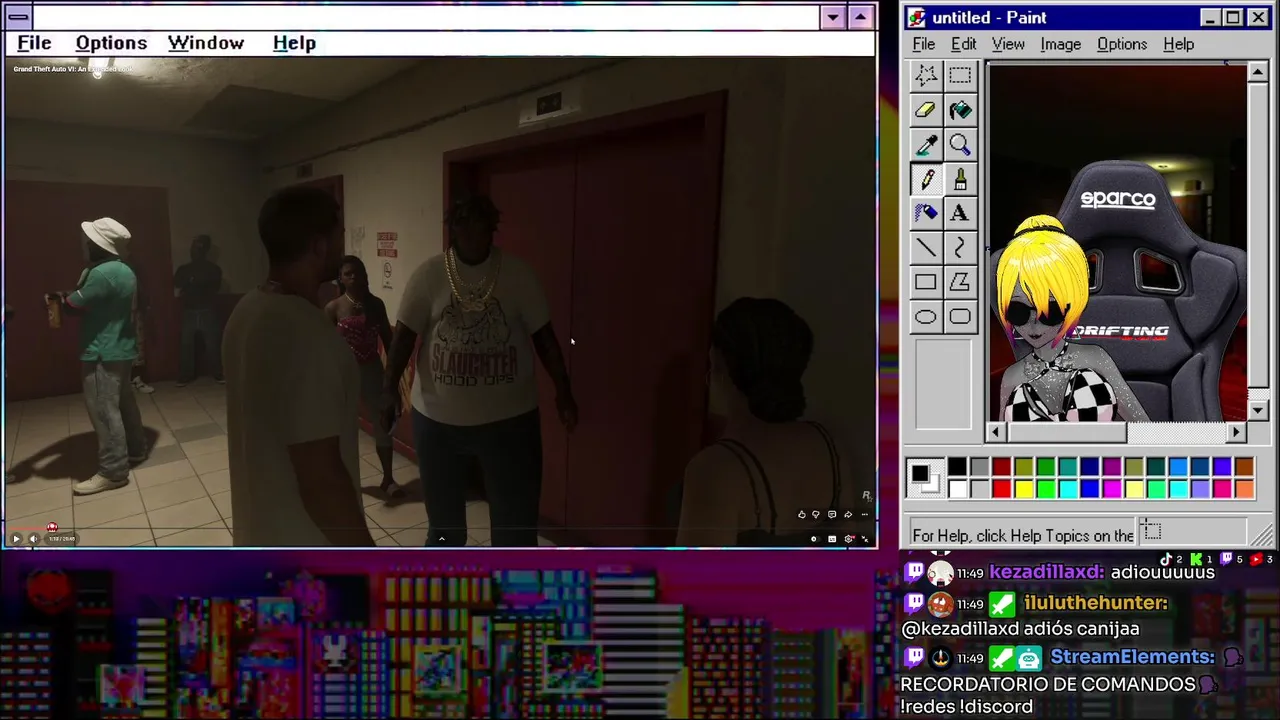Select the magenta palette color

point(1111,489)
